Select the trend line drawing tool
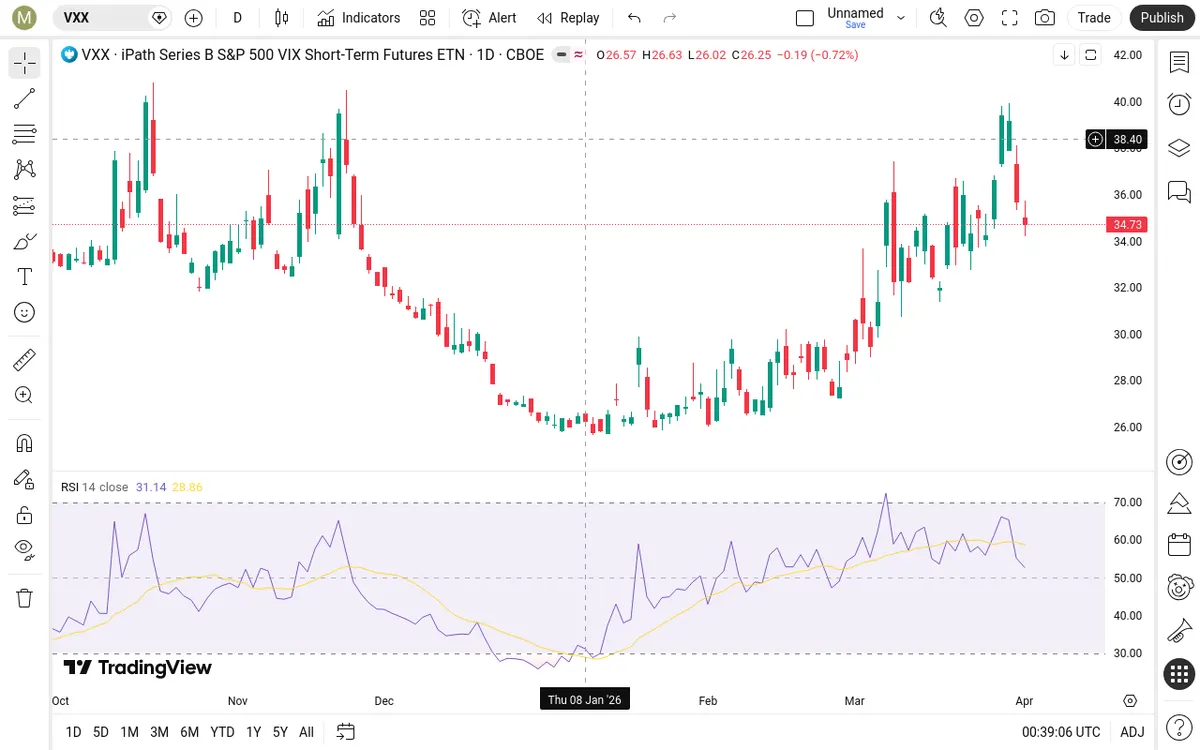Image resolution: width=1200 pixels, height=750 pixels. 25,99
